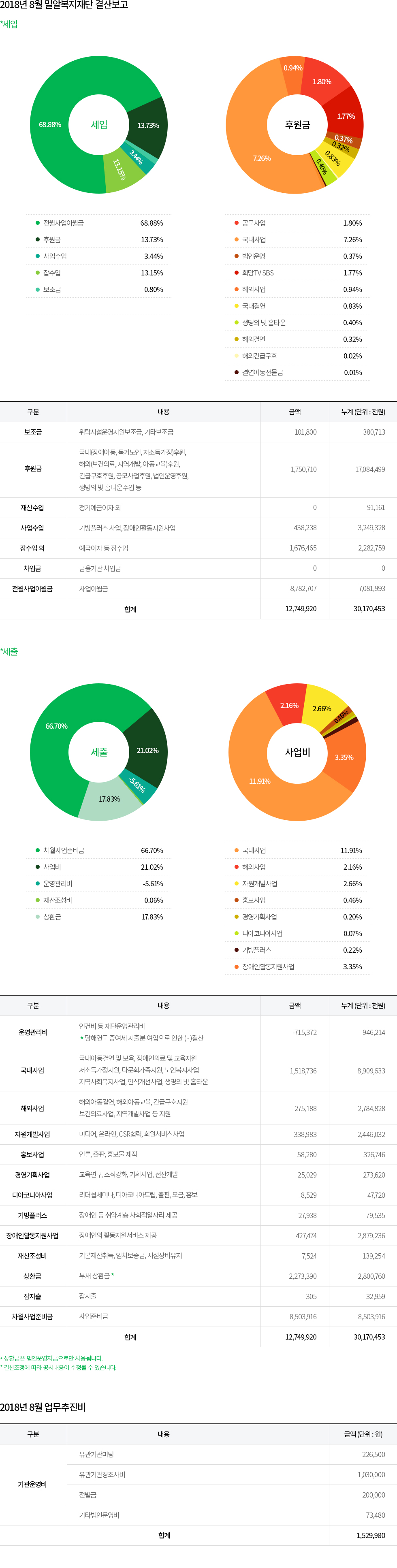Click the 사업비 label in the donut center

coord(297,752)
